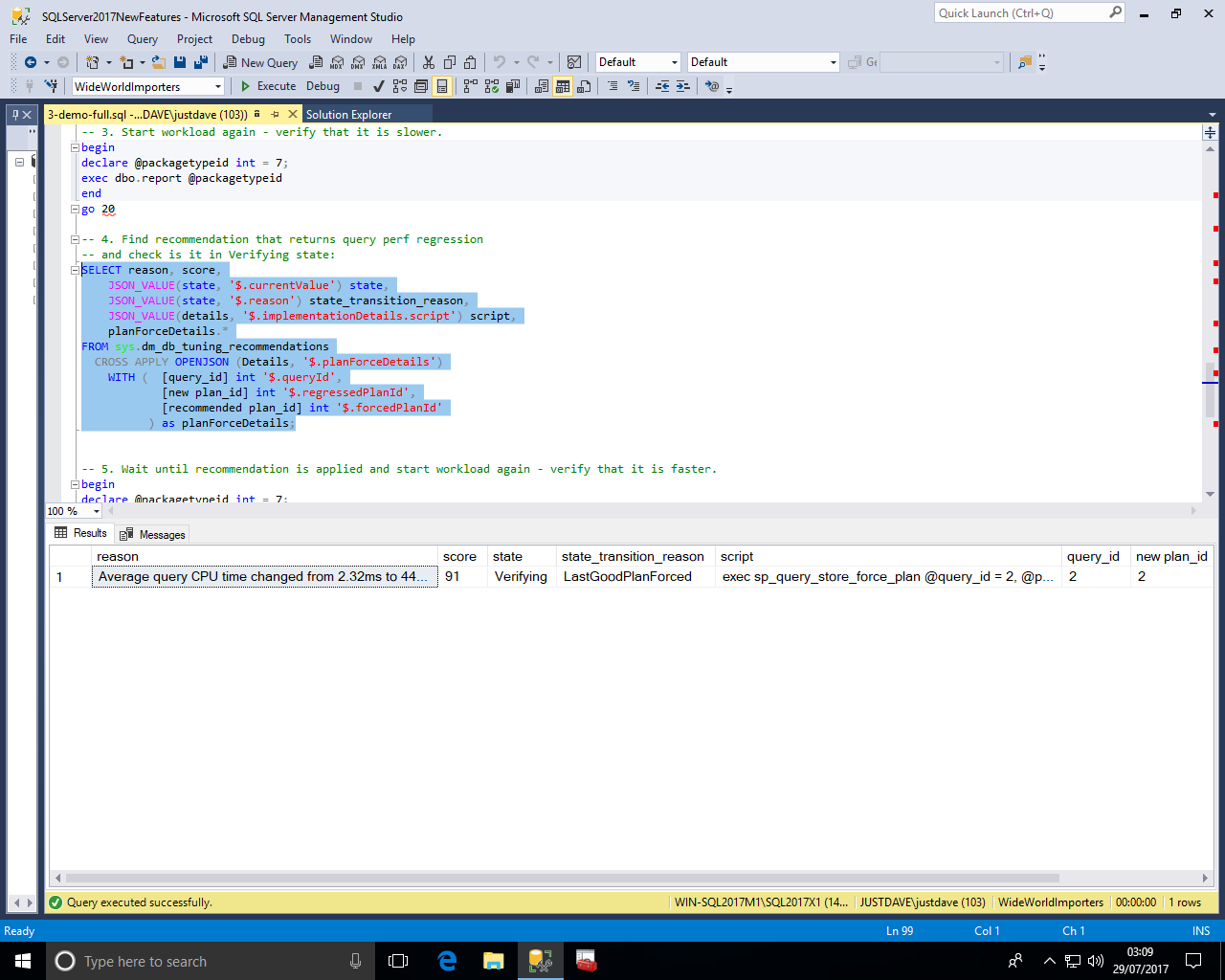Click the Save All icon
This screenshot has width=1225, height=980.
pos(201,62)
